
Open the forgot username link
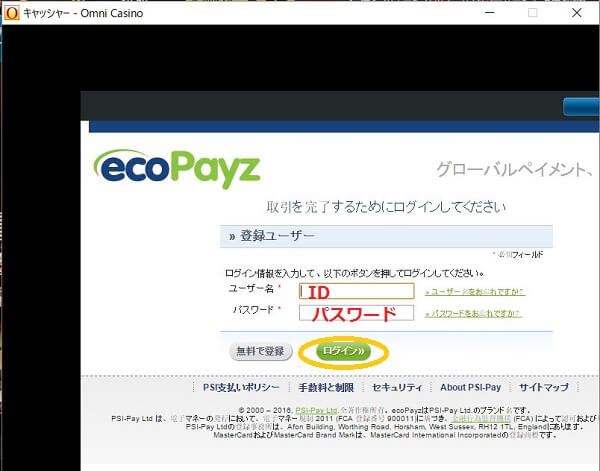pos(474,292)
